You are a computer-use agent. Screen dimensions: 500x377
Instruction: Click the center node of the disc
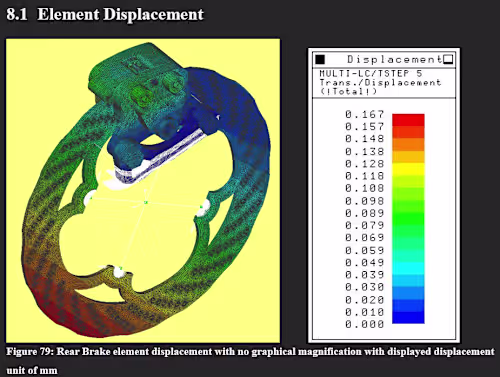[x=146, y=202]
